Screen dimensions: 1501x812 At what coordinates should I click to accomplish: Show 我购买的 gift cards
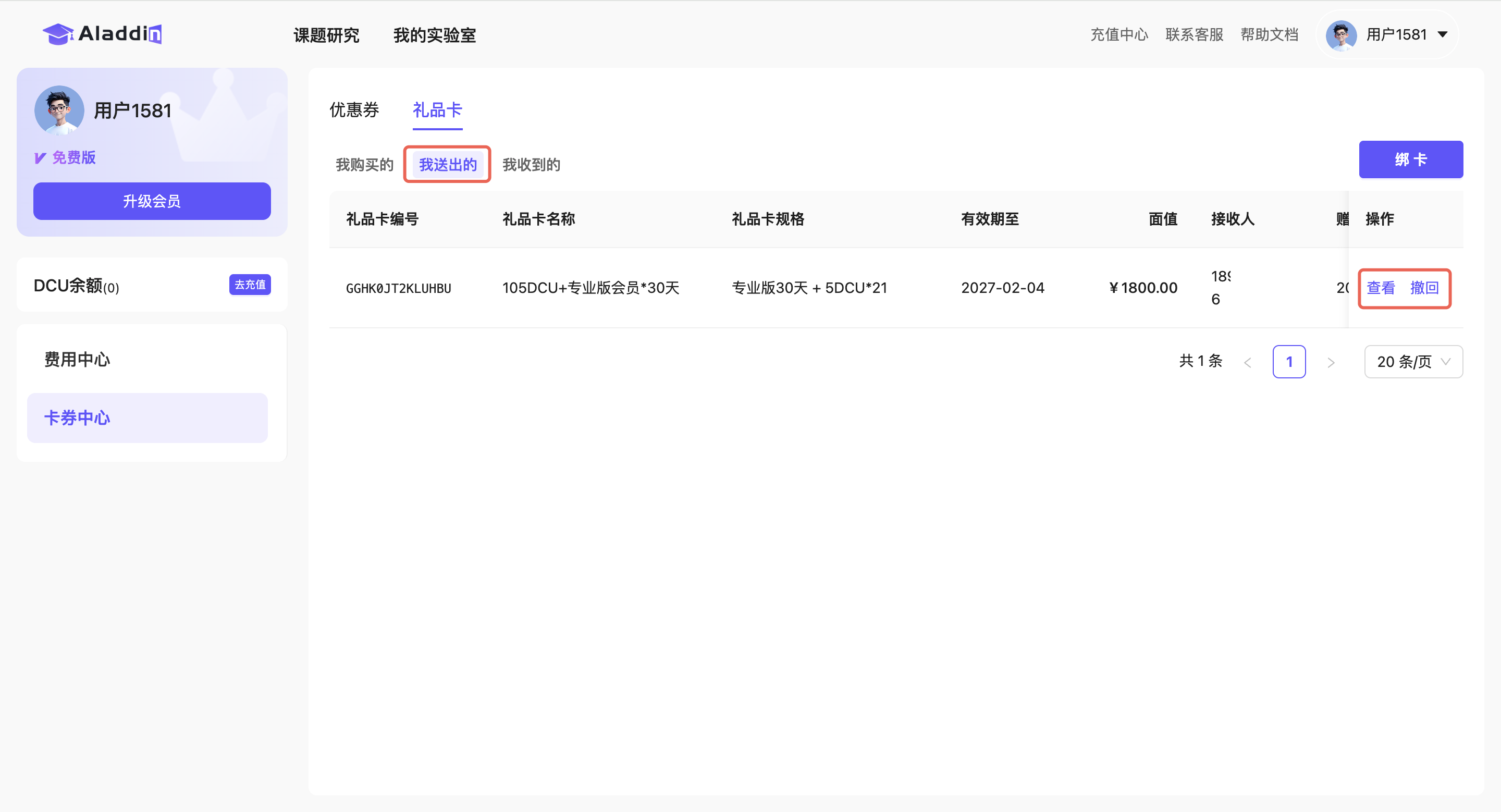click(x=364, y=165)
